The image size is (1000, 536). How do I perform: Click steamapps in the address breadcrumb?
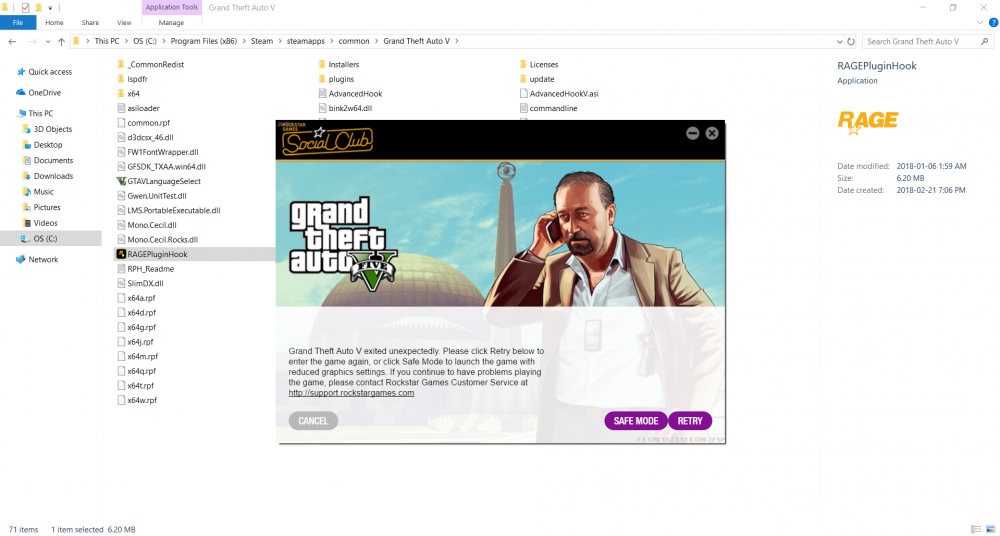[x=305, y=41]
